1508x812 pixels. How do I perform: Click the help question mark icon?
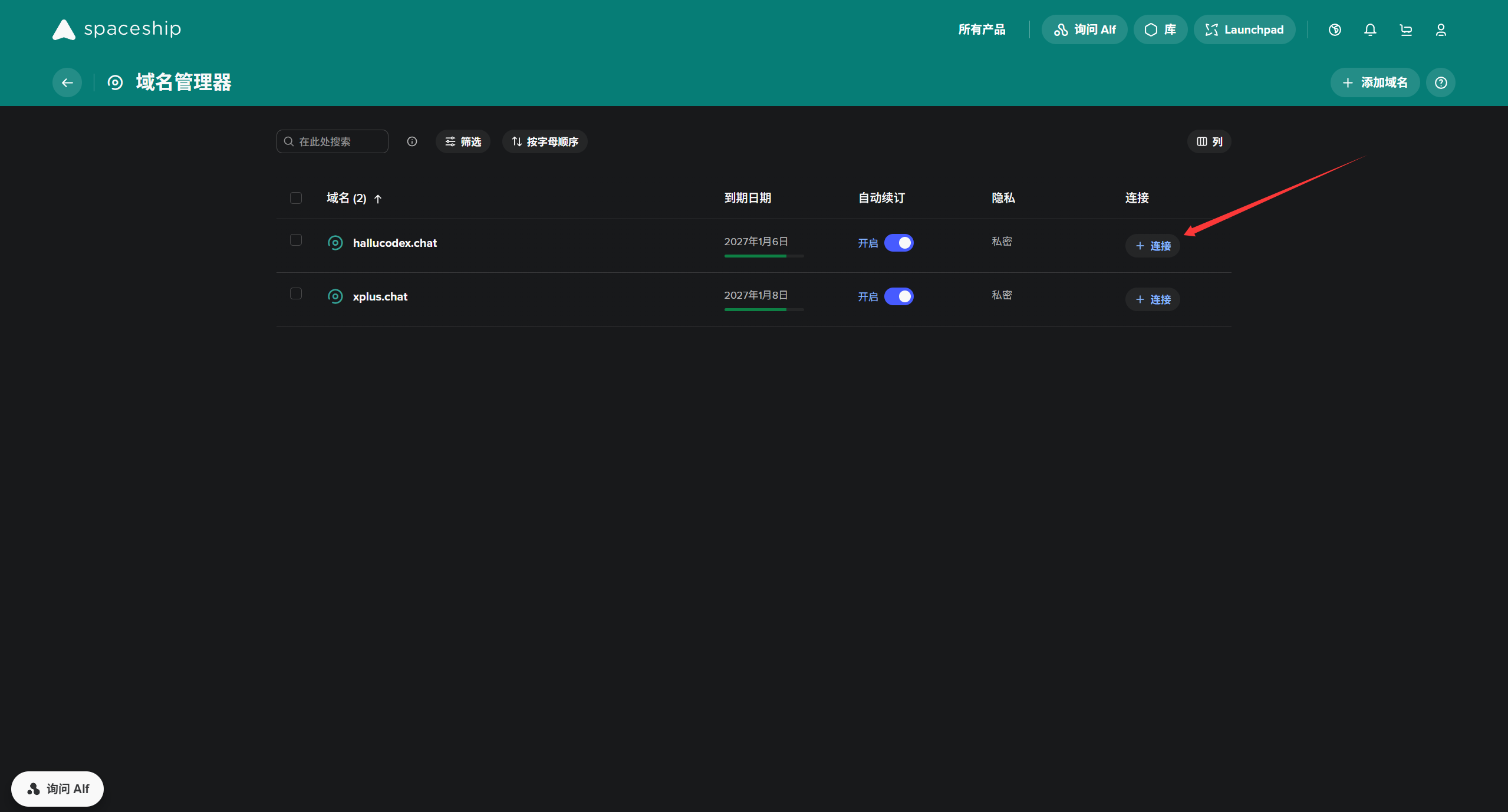pyautogui.click(x=1441, y=82)
